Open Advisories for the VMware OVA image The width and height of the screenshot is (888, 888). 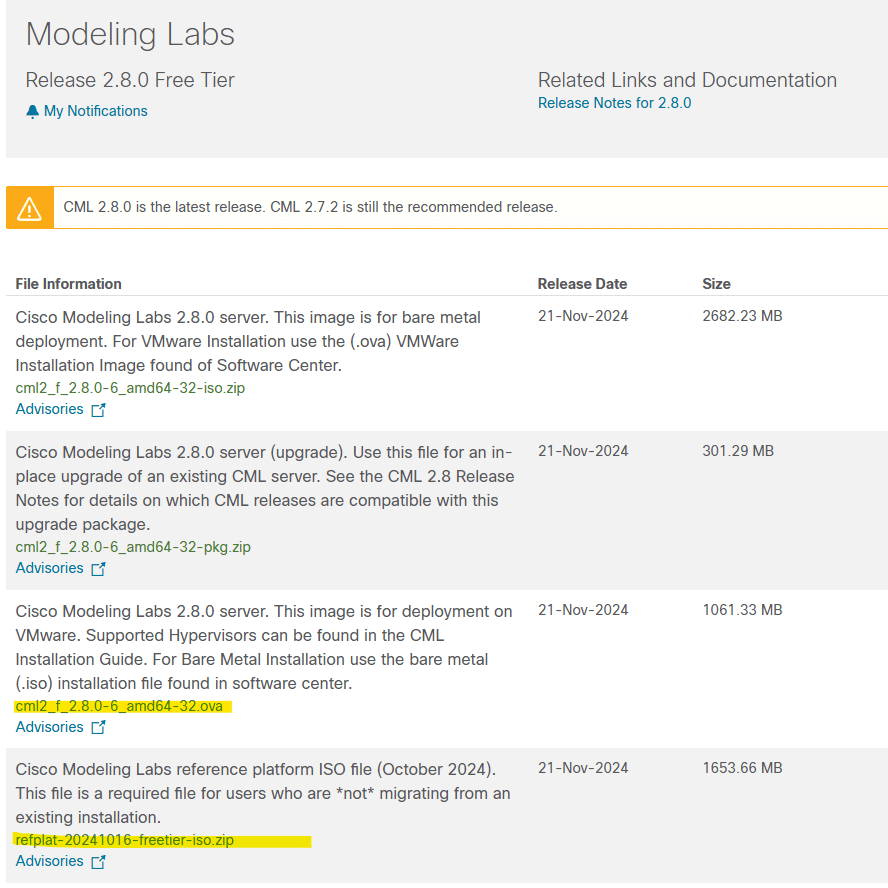click(x=50, y=727)
